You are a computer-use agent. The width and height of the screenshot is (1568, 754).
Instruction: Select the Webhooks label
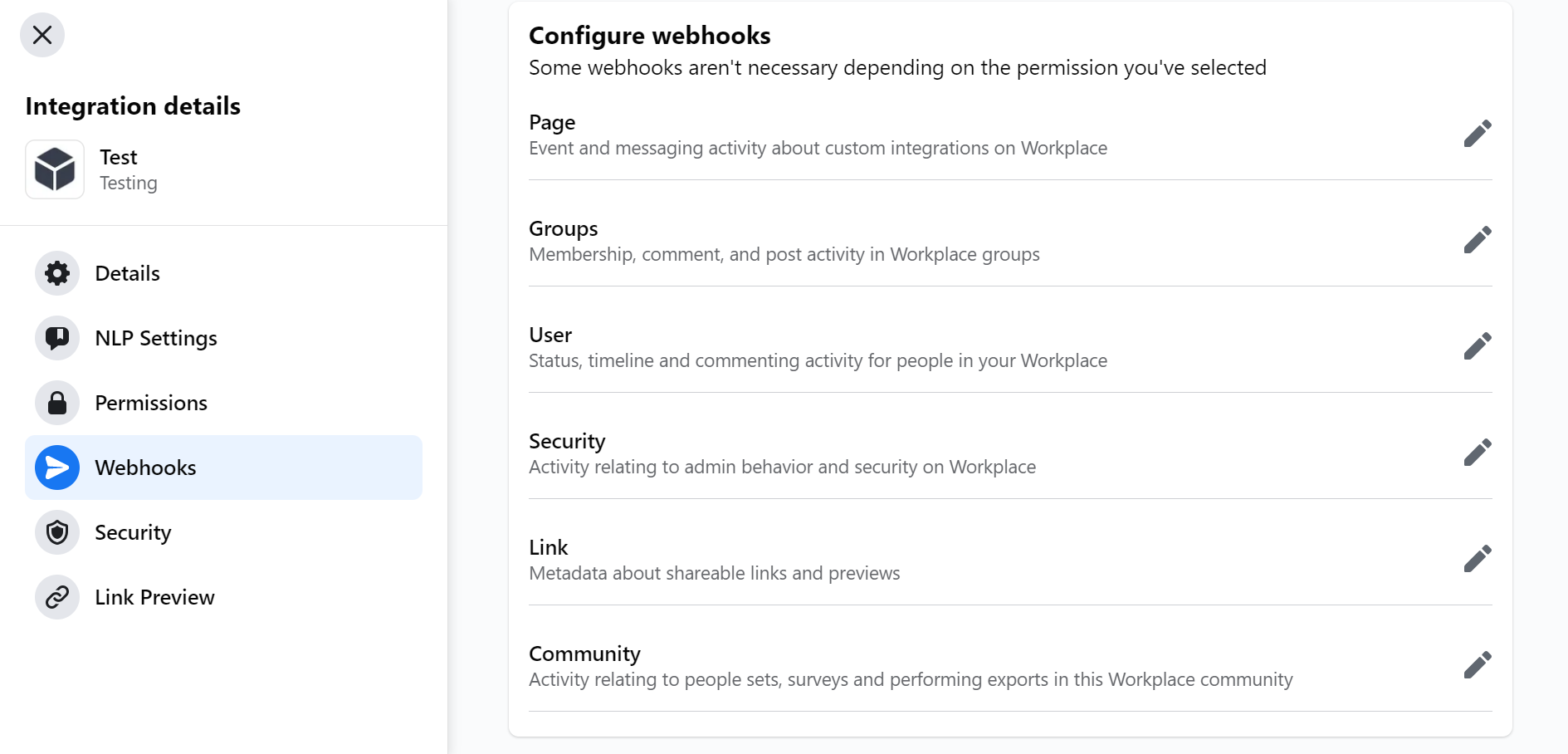pos(145,468)
